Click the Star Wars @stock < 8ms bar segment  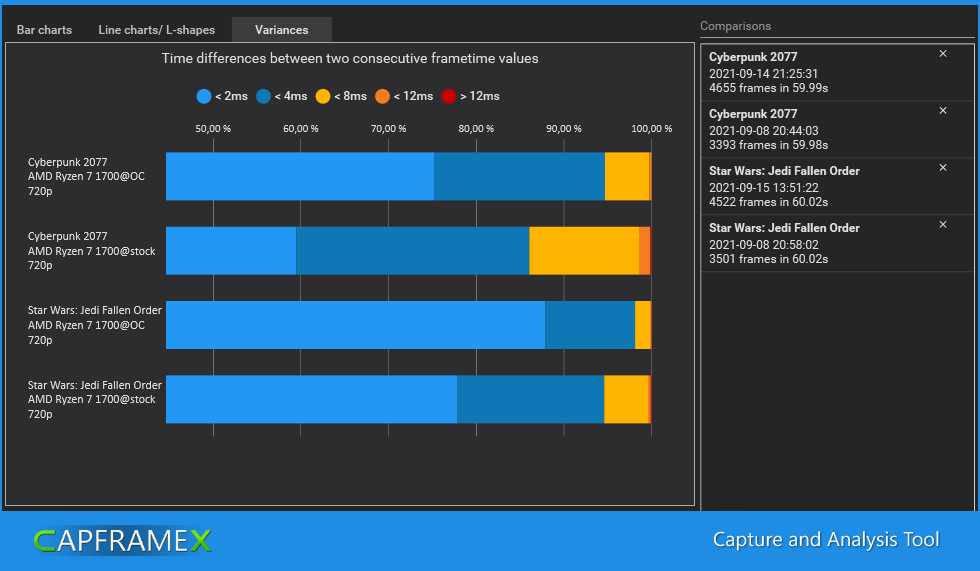point(626,399)
